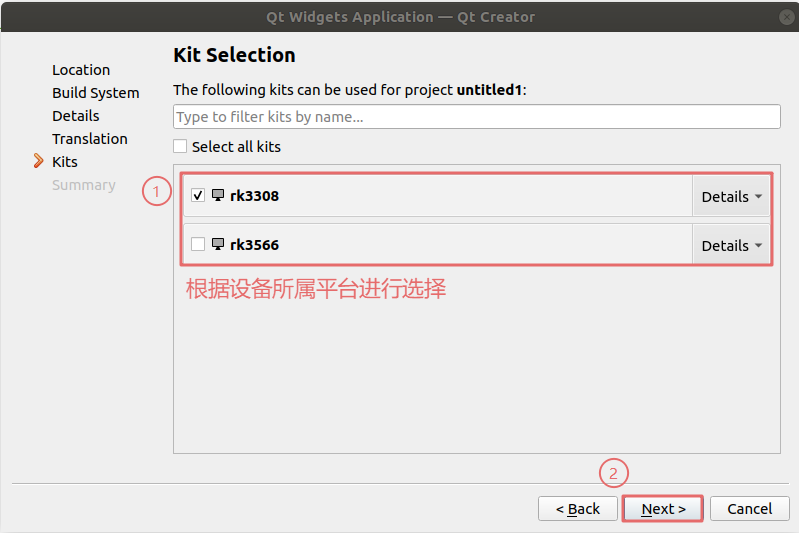Click the rk3566 kit device icon
Viewport: 799px width, 533px height.
click(218, 244)
